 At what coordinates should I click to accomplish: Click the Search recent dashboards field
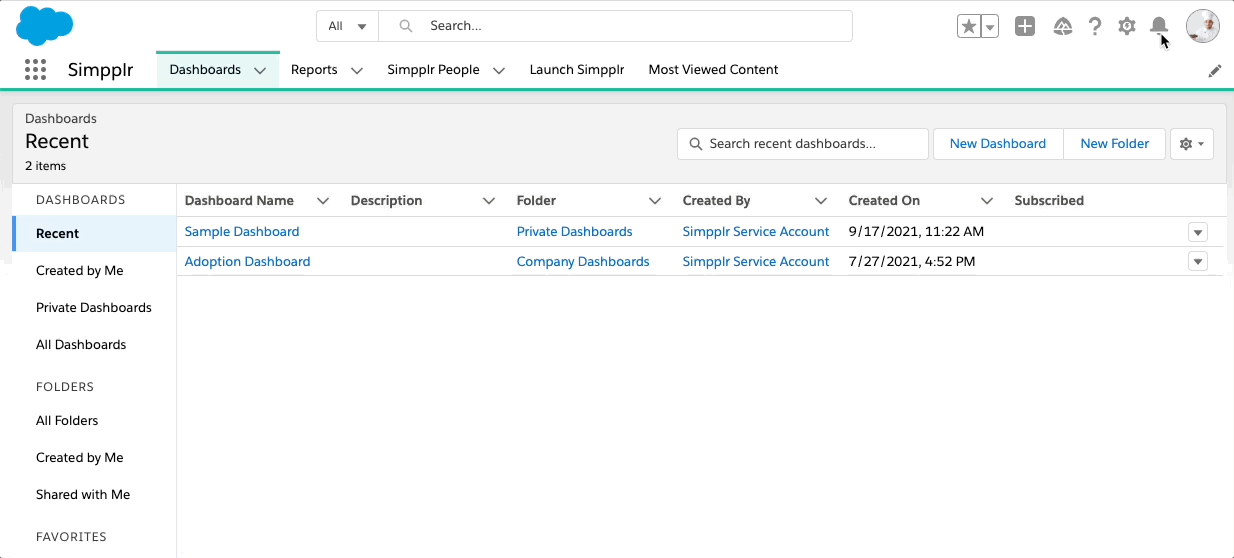pos(803,144)
